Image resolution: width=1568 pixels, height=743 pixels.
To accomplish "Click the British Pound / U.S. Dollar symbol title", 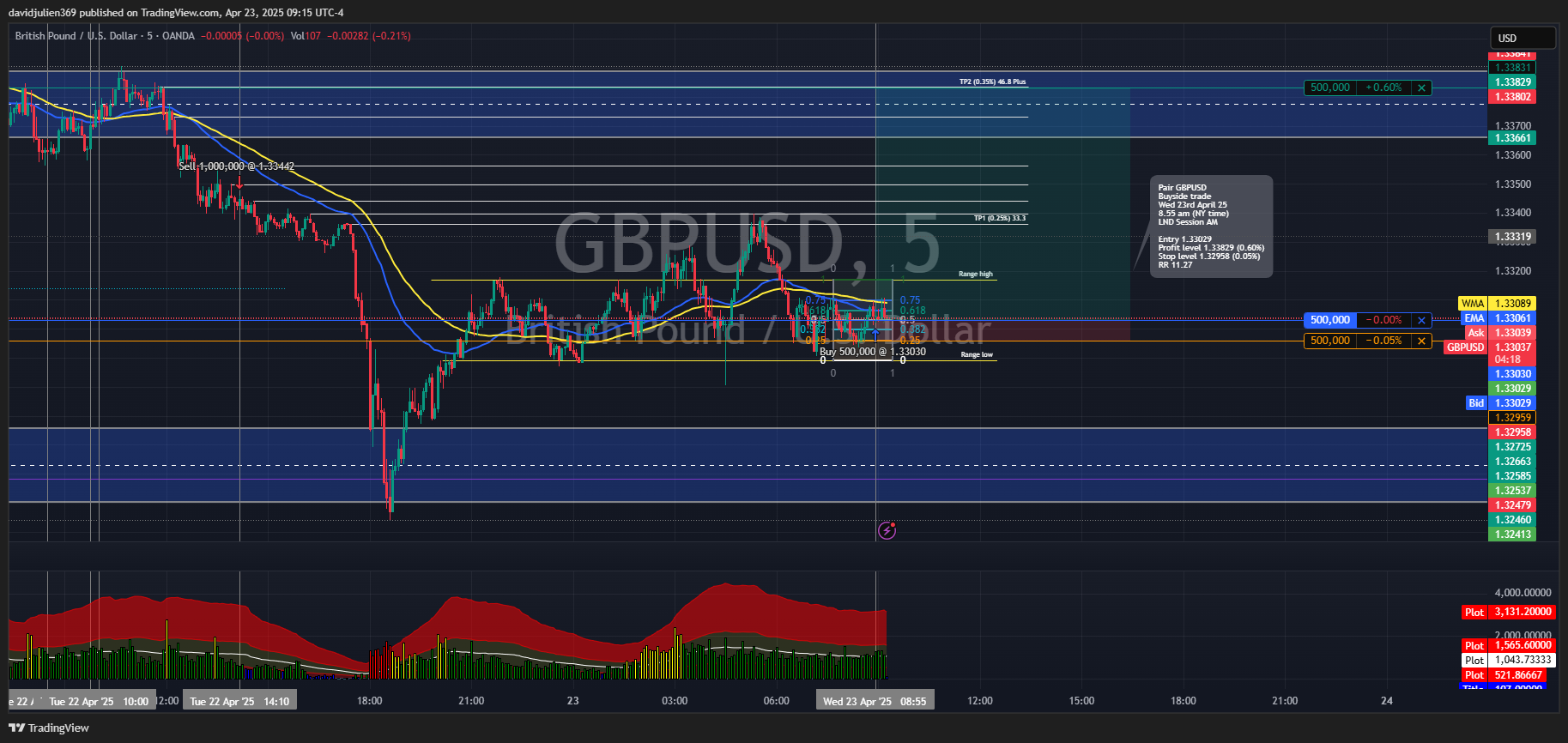I will tap(76, 36).
